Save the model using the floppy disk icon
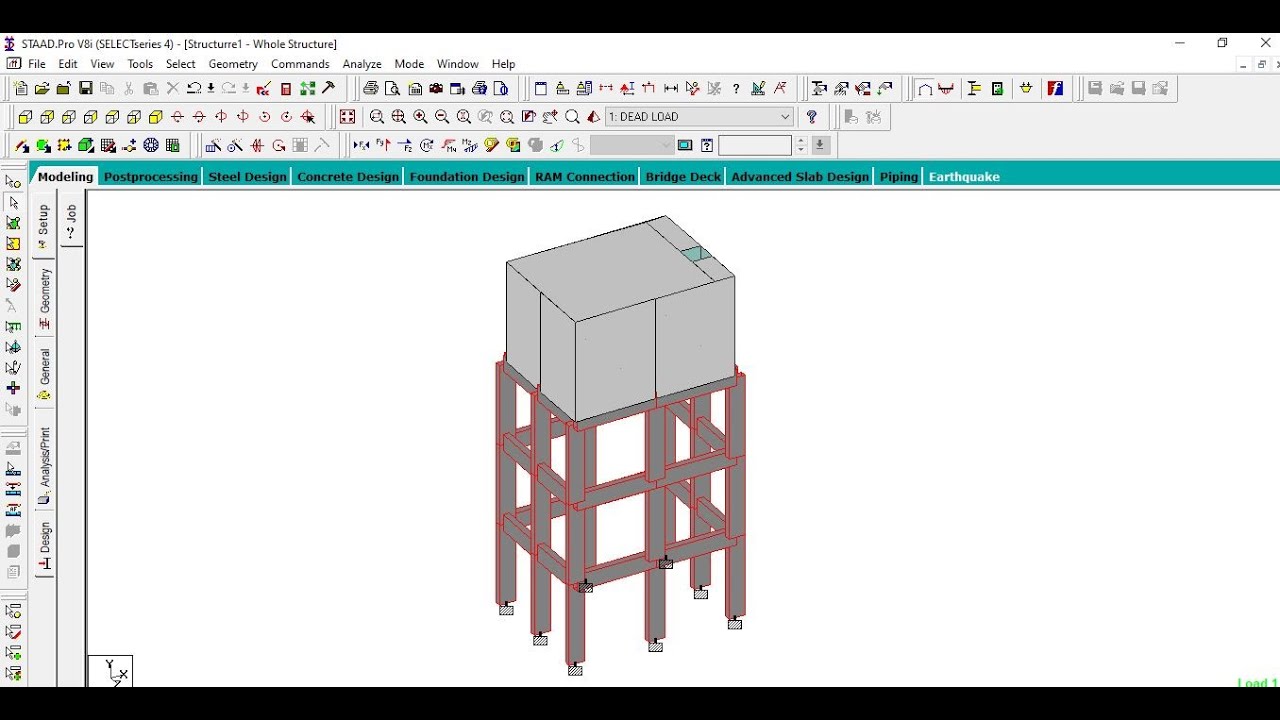 [86, 88]
